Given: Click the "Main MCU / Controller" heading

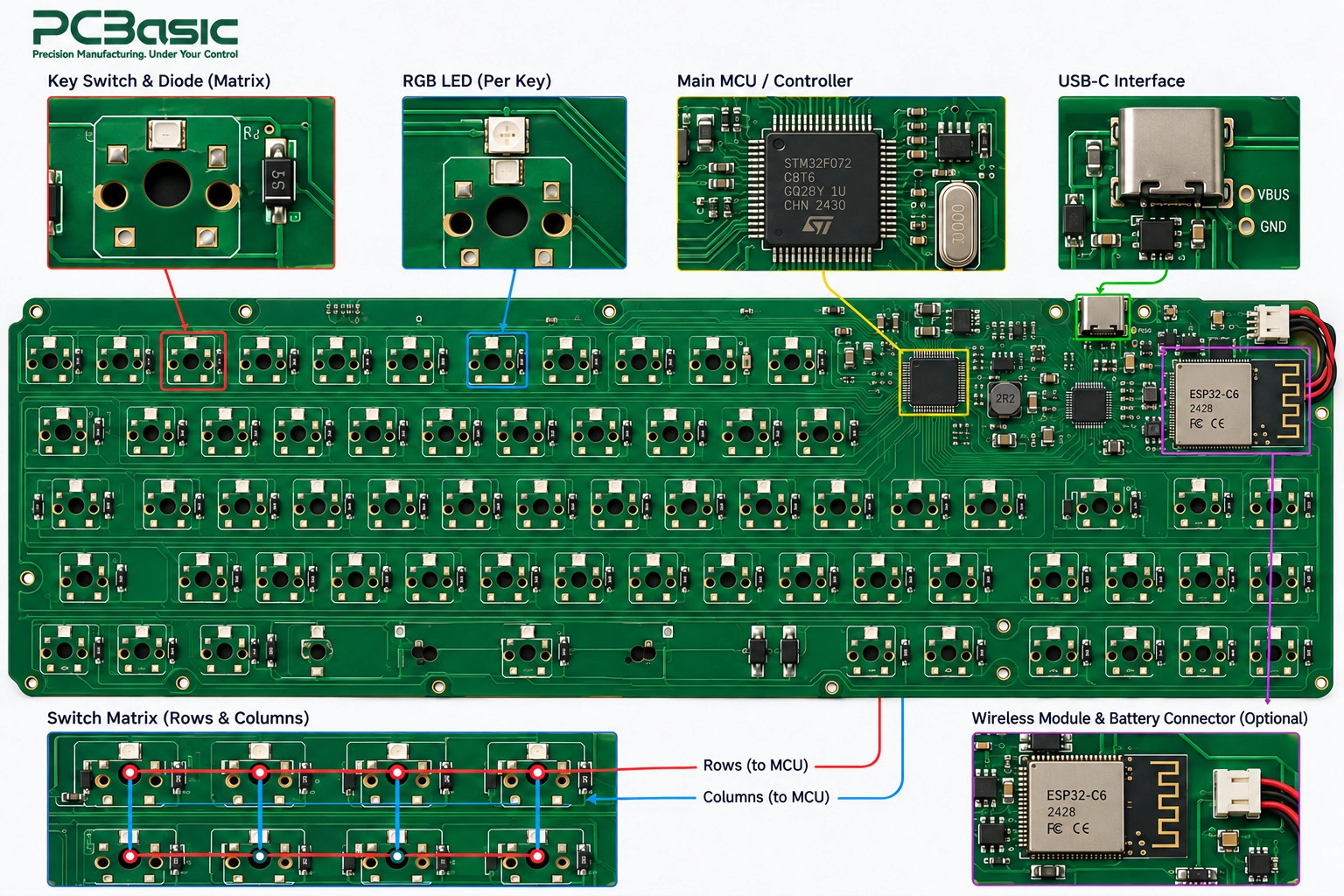Looking at the screenshot, I should (765, 80).
